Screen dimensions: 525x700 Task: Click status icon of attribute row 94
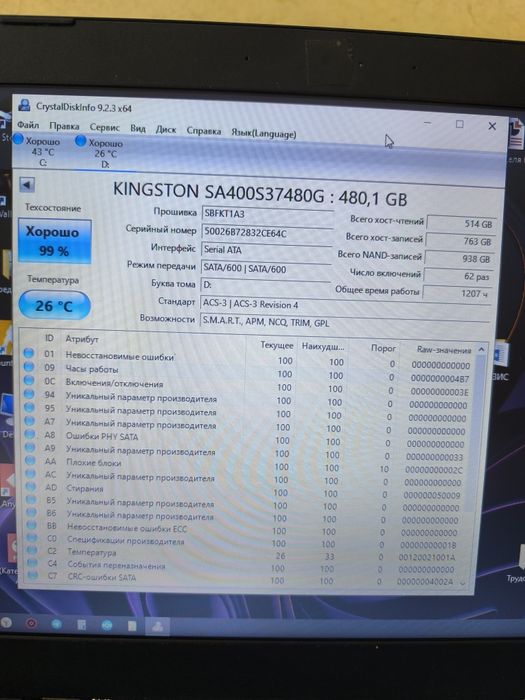(29, 394)
